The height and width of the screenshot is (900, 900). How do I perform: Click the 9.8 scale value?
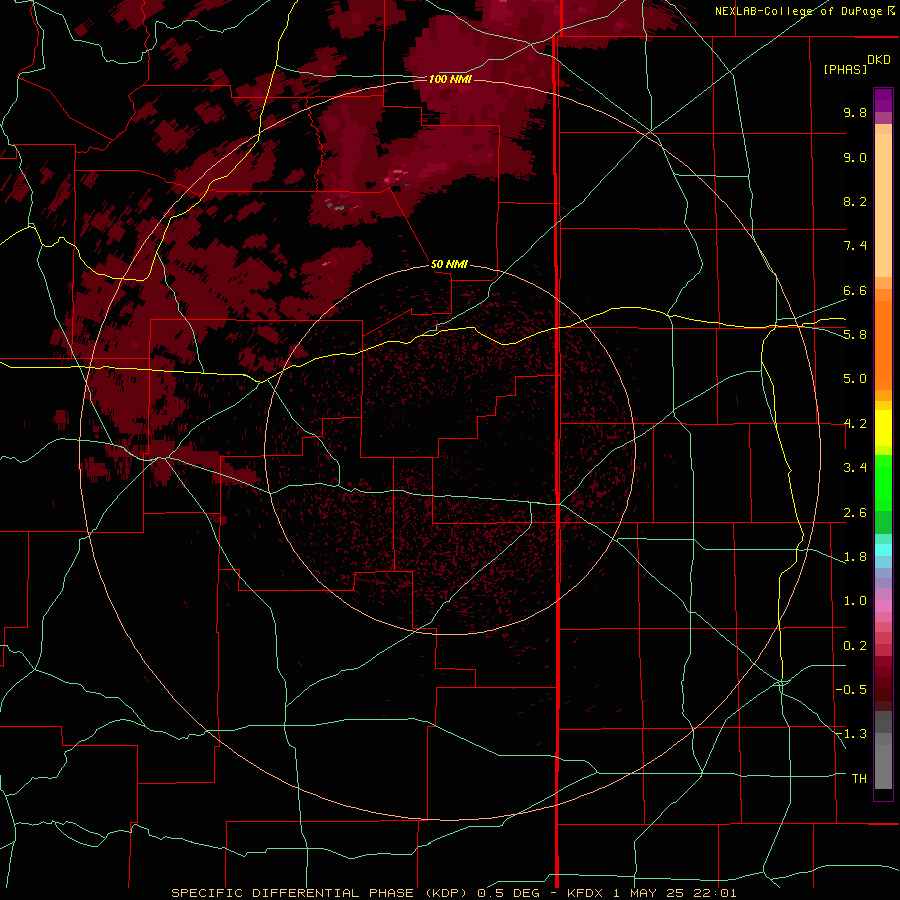click(855, 112)
